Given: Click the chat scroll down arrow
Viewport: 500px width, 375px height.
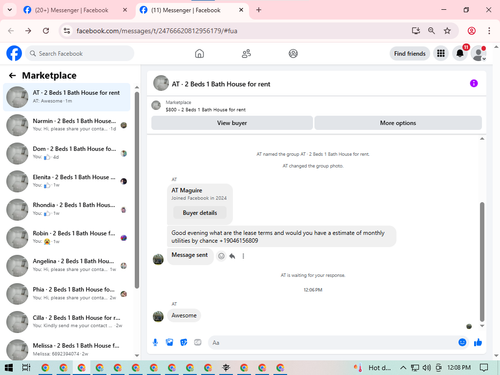Looking at the screenshot, I should (x=482, y=326).
